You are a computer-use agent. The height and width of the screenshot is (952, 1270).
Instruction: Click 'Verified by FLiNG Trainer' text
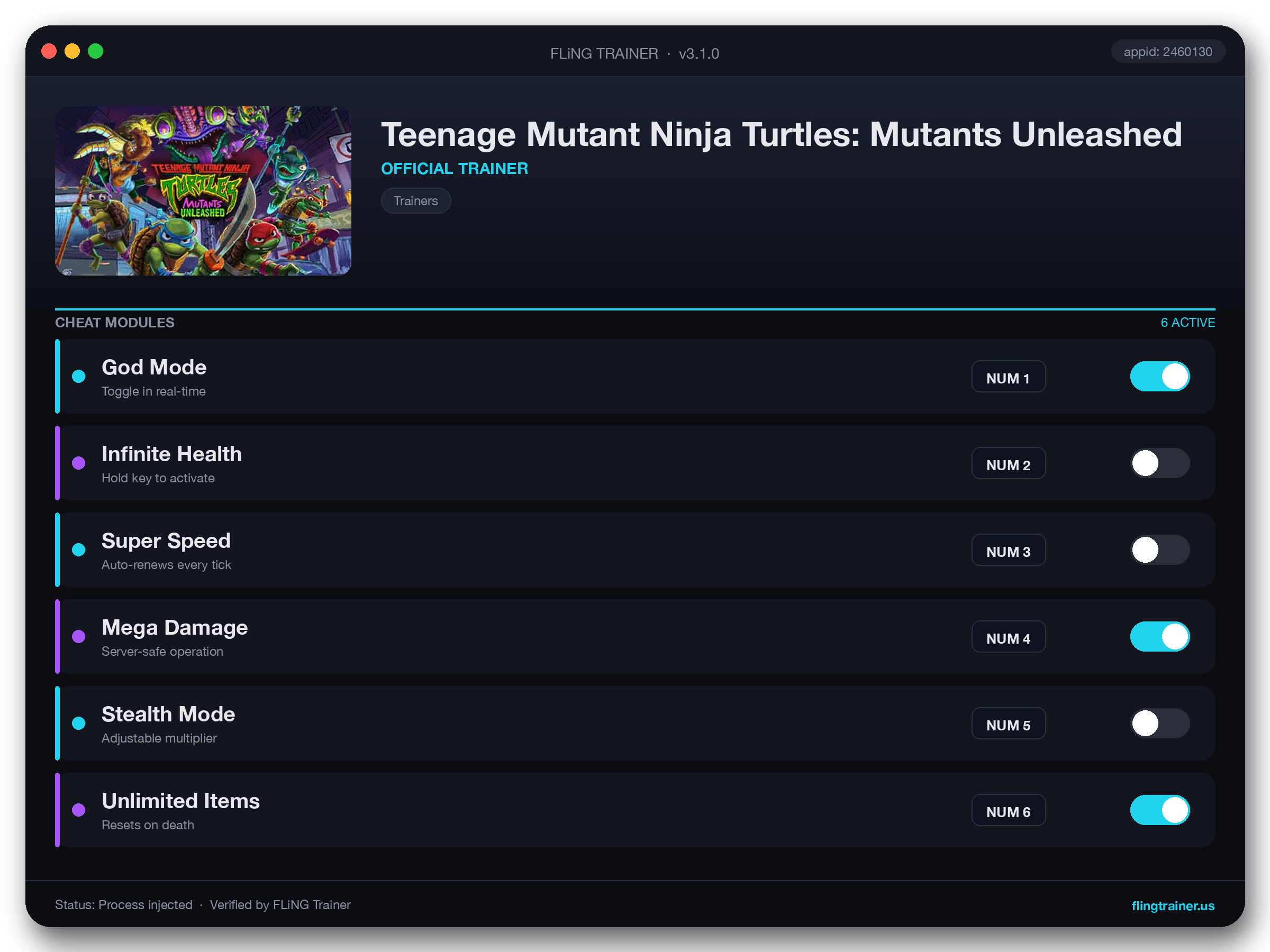pos(280,905)
